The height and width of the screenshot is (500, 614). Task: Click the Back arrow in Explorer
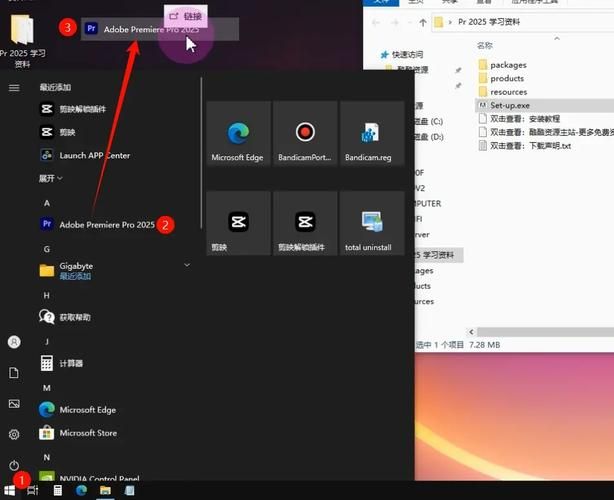point(376,22)
